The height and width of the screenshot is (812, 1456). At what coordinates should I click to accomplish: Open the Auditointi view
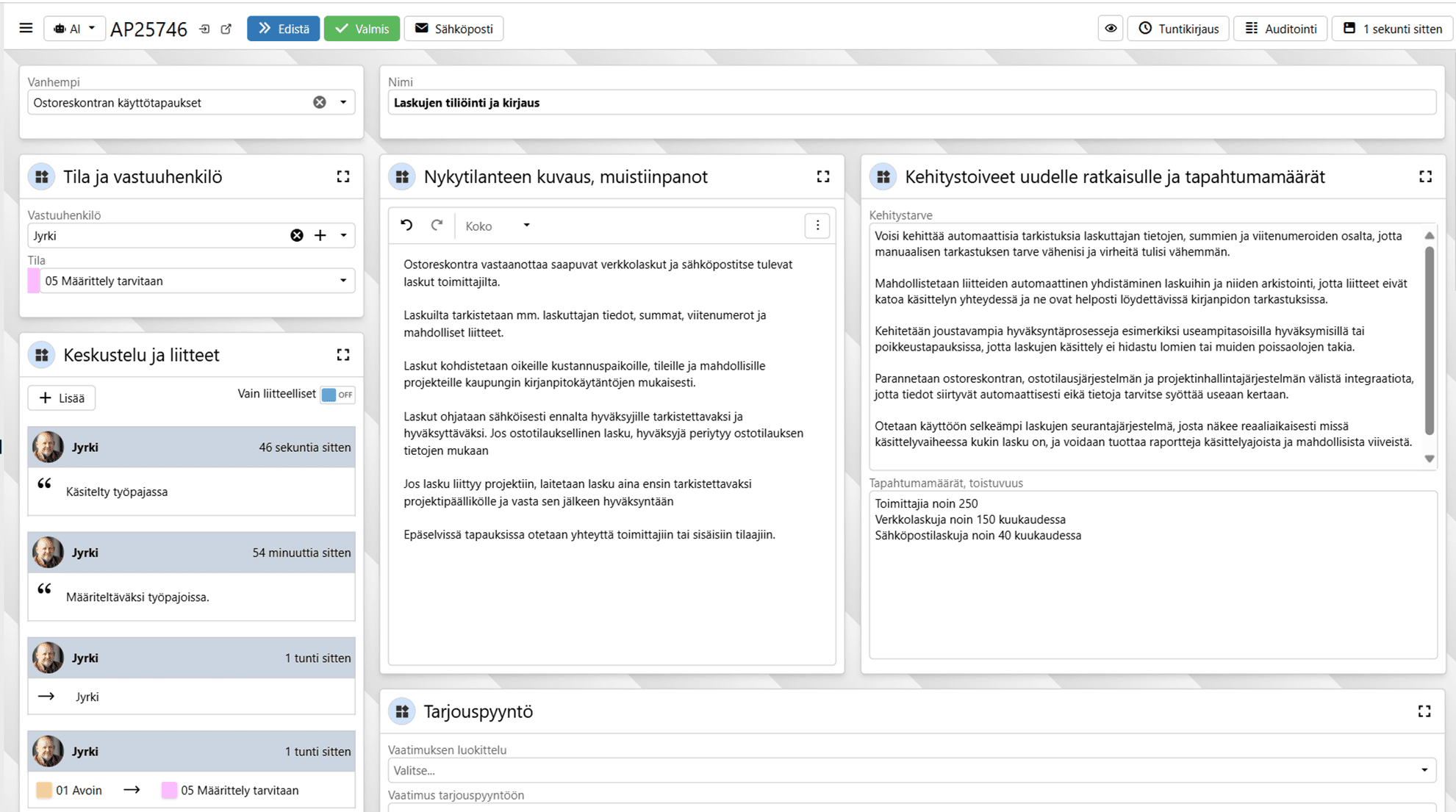tap(1280, 29)
